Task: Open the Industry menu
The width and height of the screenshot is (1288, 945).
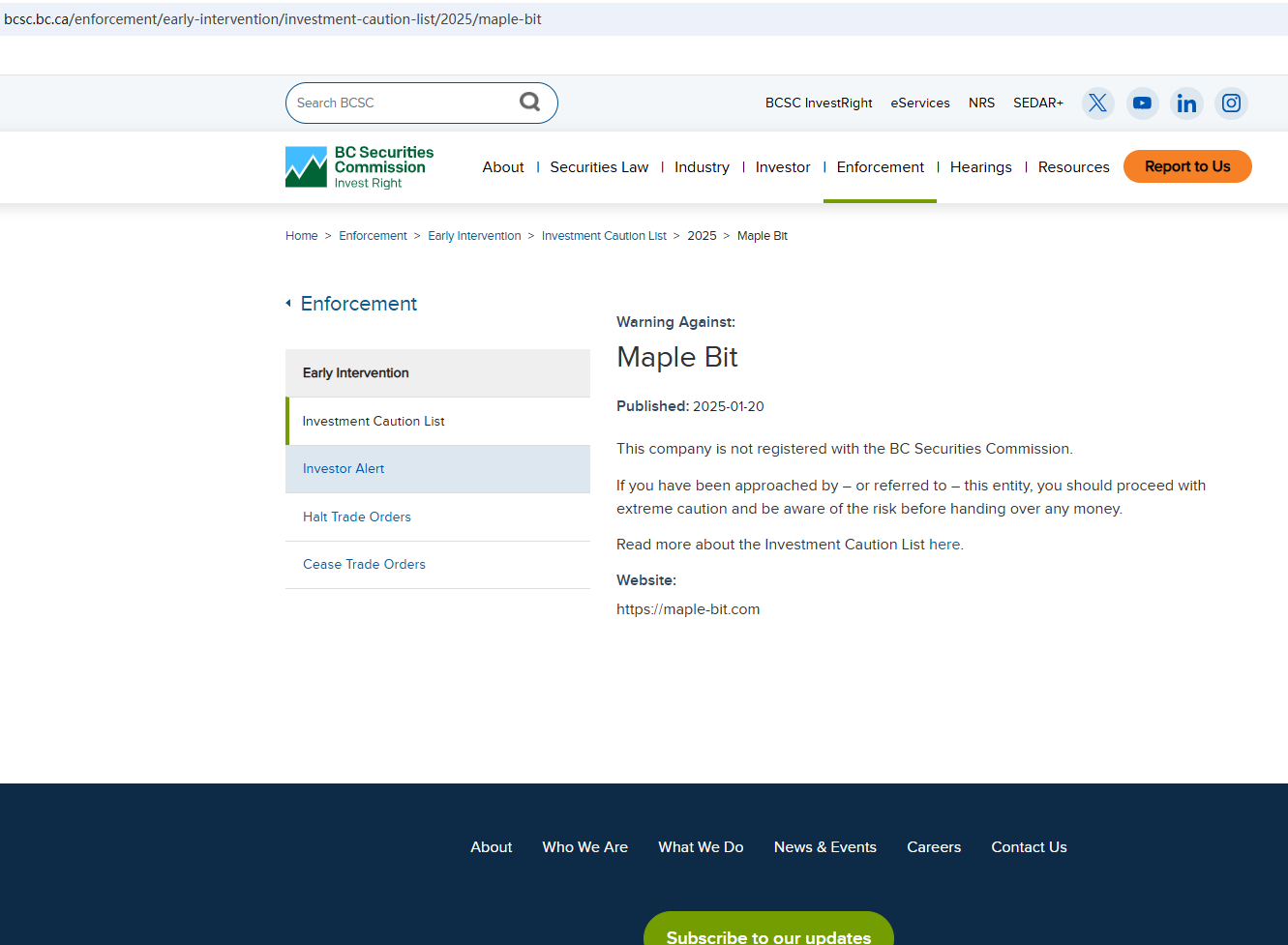Action: (x=702, y=167)
